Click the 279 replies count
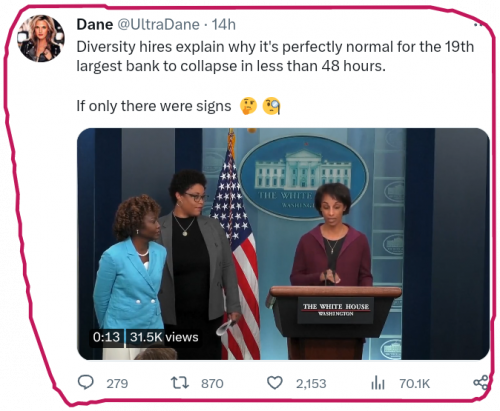The height and width of the screenshot is (411, 500). [117, 383]
